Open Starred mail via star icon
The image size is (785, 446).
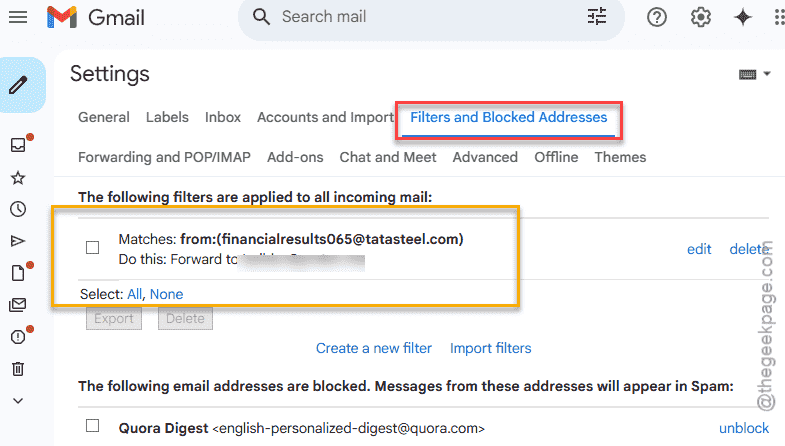click(18, 178)
